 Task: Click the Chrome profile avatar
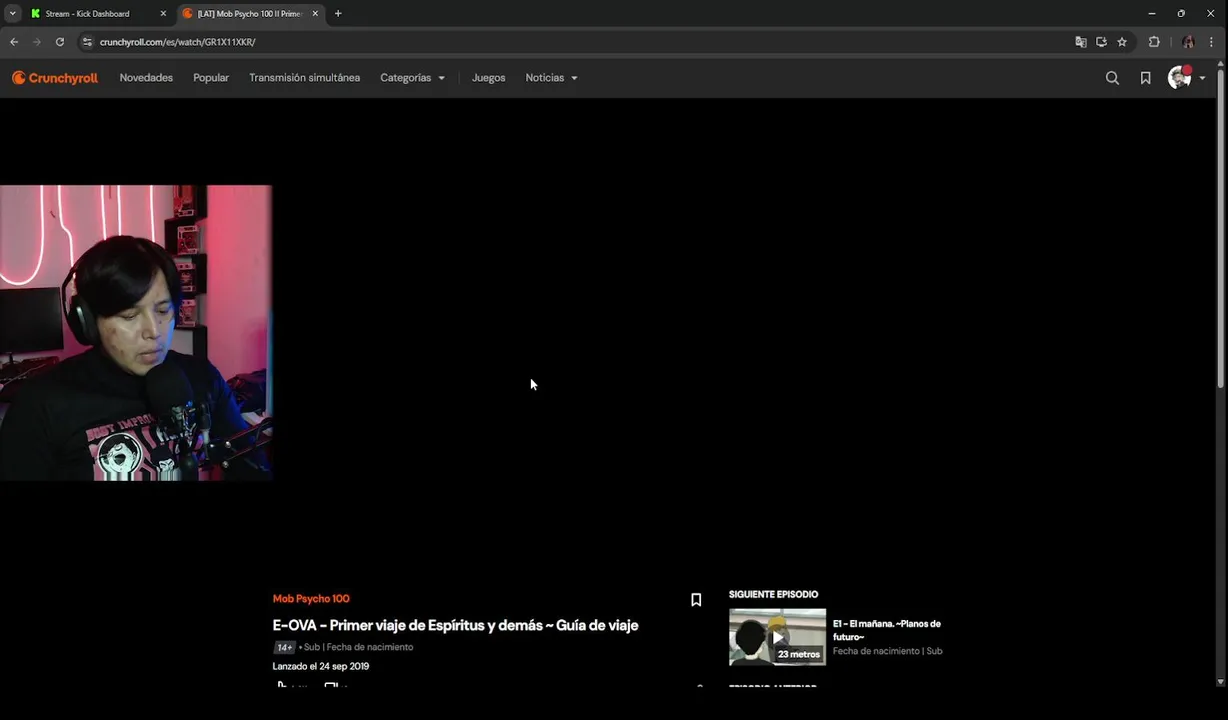tap(1188, 42)
